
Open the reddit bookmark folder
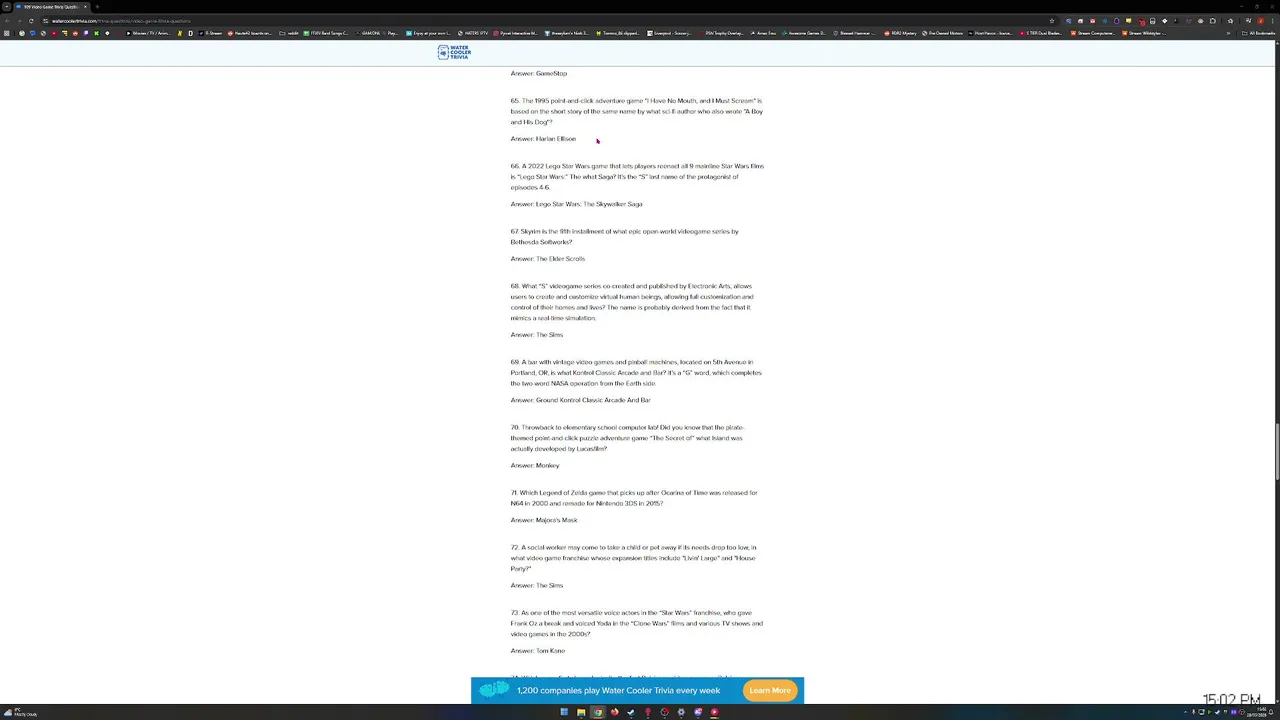tap(289, 33)
